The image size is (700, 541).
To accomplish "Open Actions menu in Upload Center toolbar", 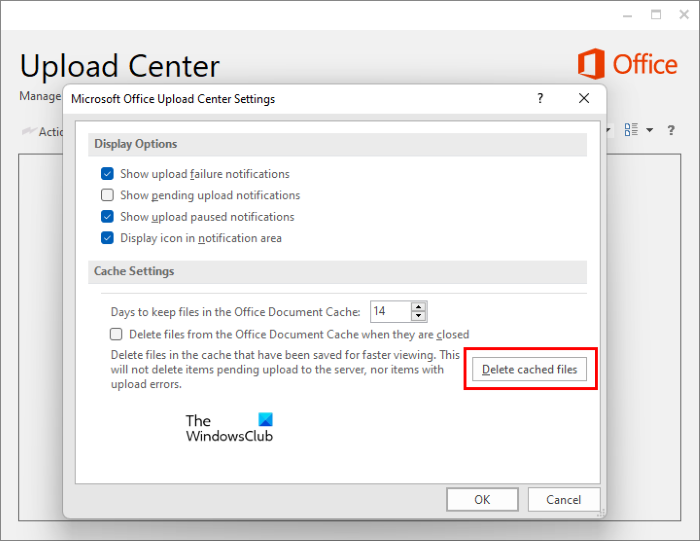I will coord(42,131).
